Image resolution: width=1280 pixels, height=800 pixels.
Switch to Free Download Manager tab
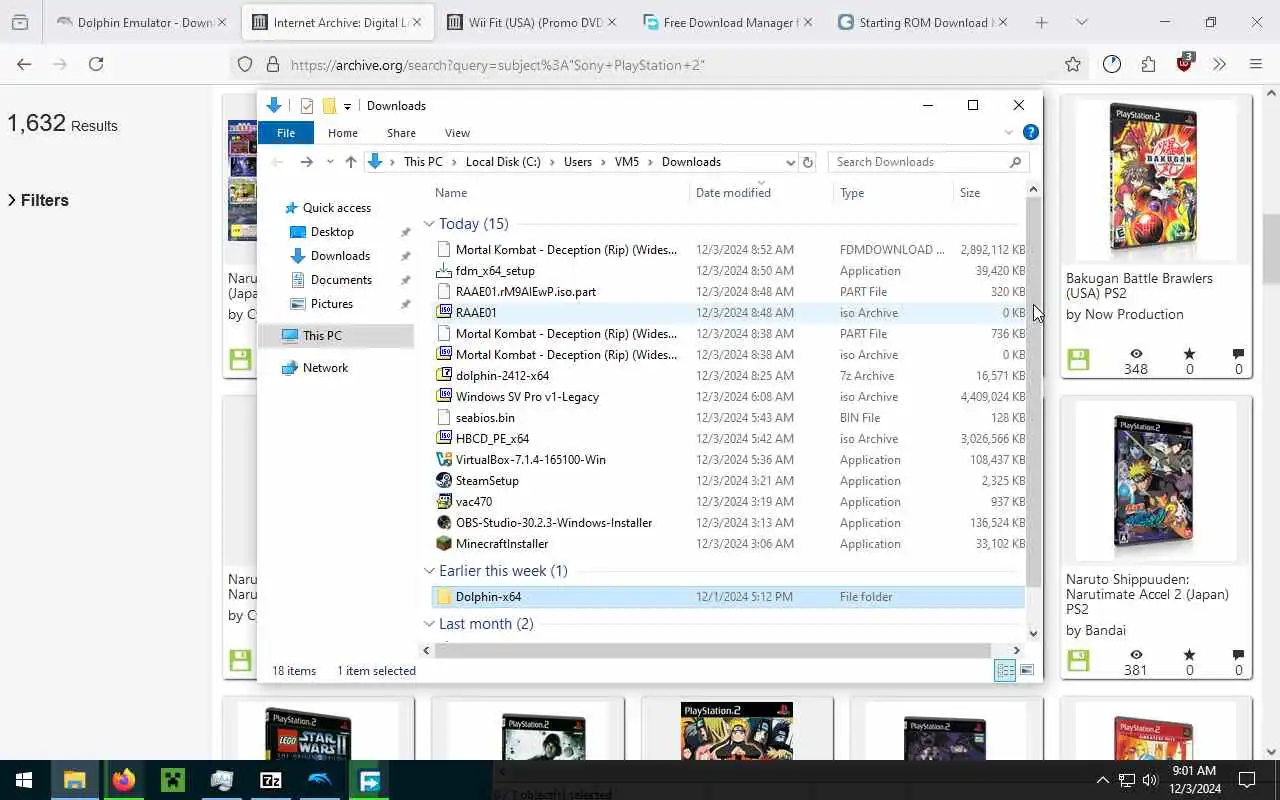[730, 22]
